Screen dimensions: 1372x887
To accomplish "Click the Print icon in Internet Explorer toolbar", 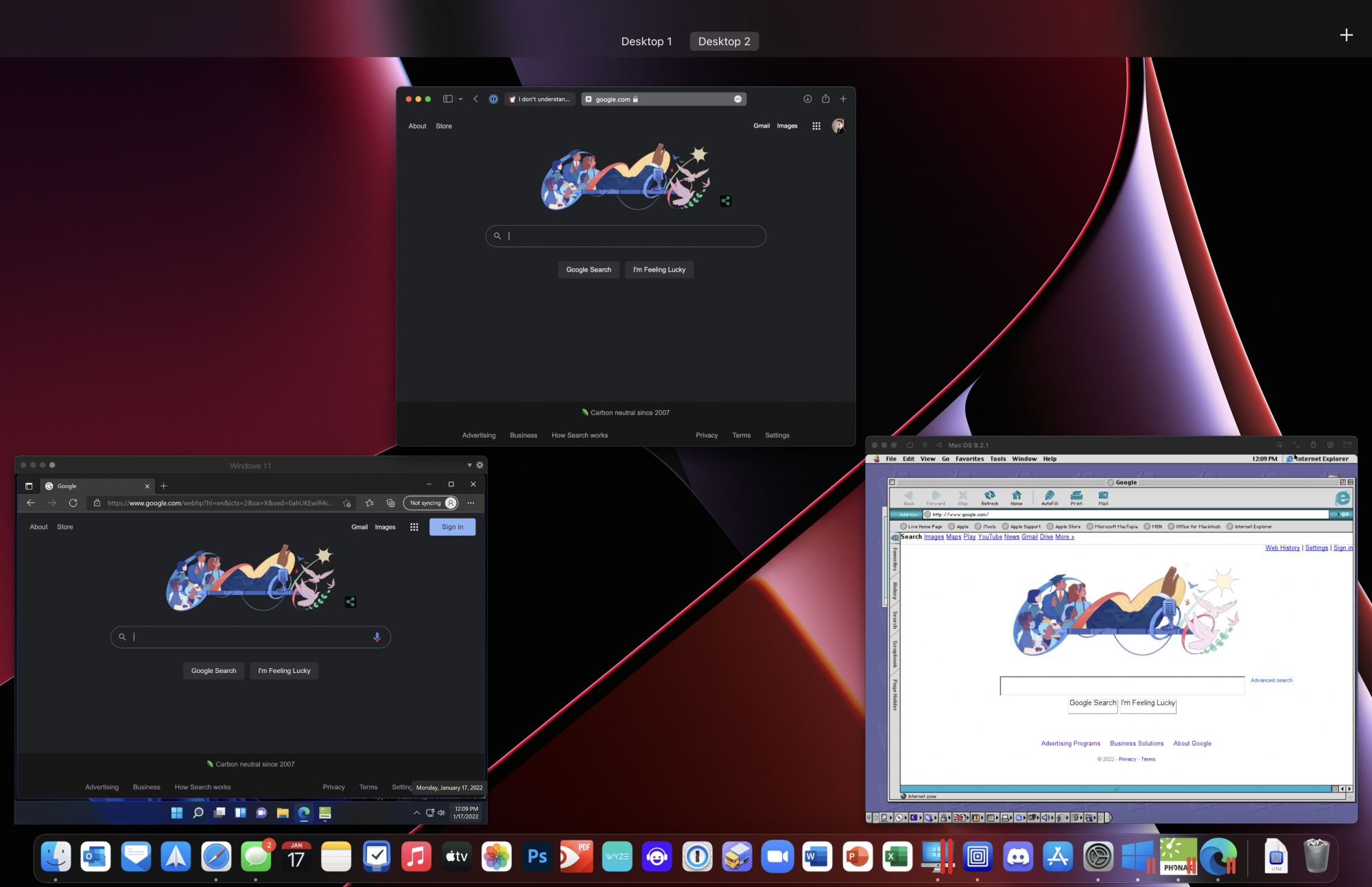I will [x=1076, y=497].
